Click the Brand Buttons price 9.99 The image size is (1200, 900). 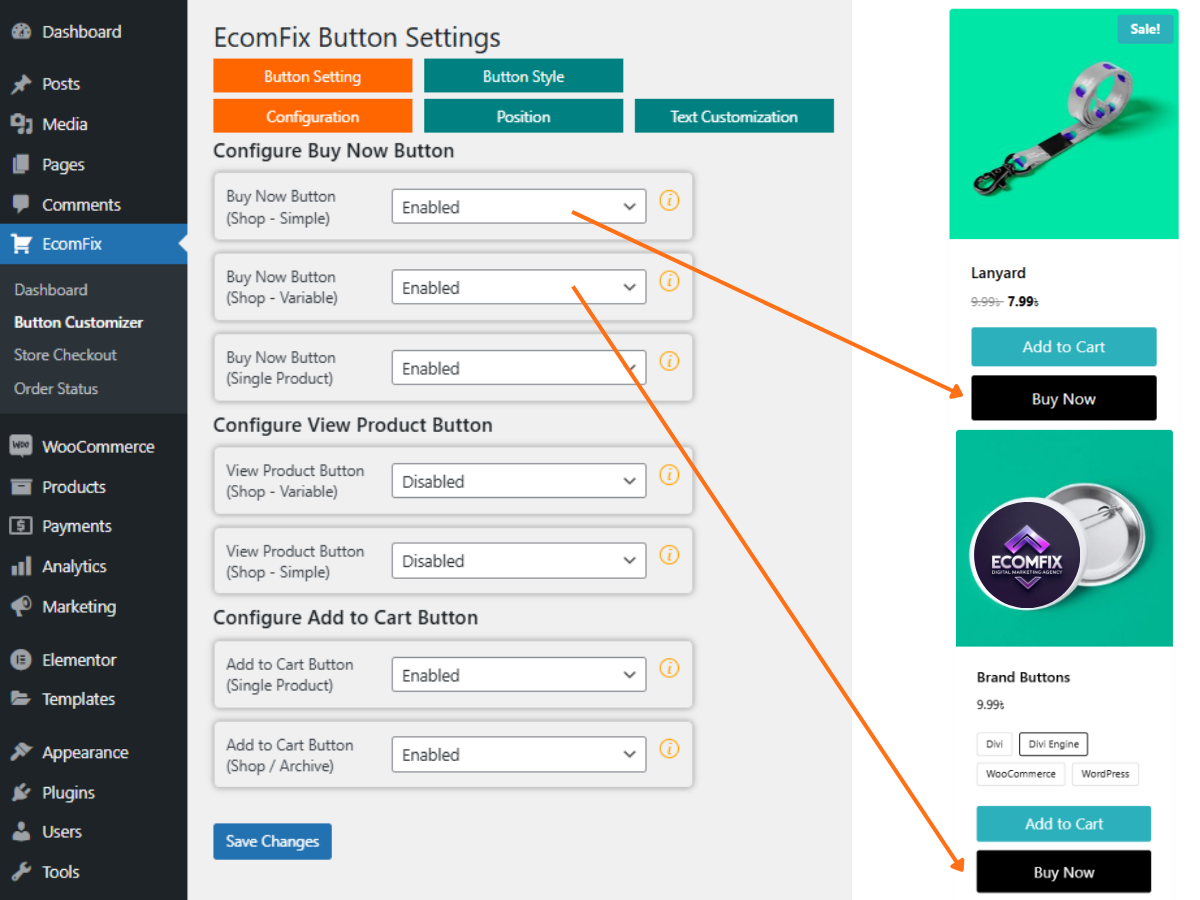point(990,705)
